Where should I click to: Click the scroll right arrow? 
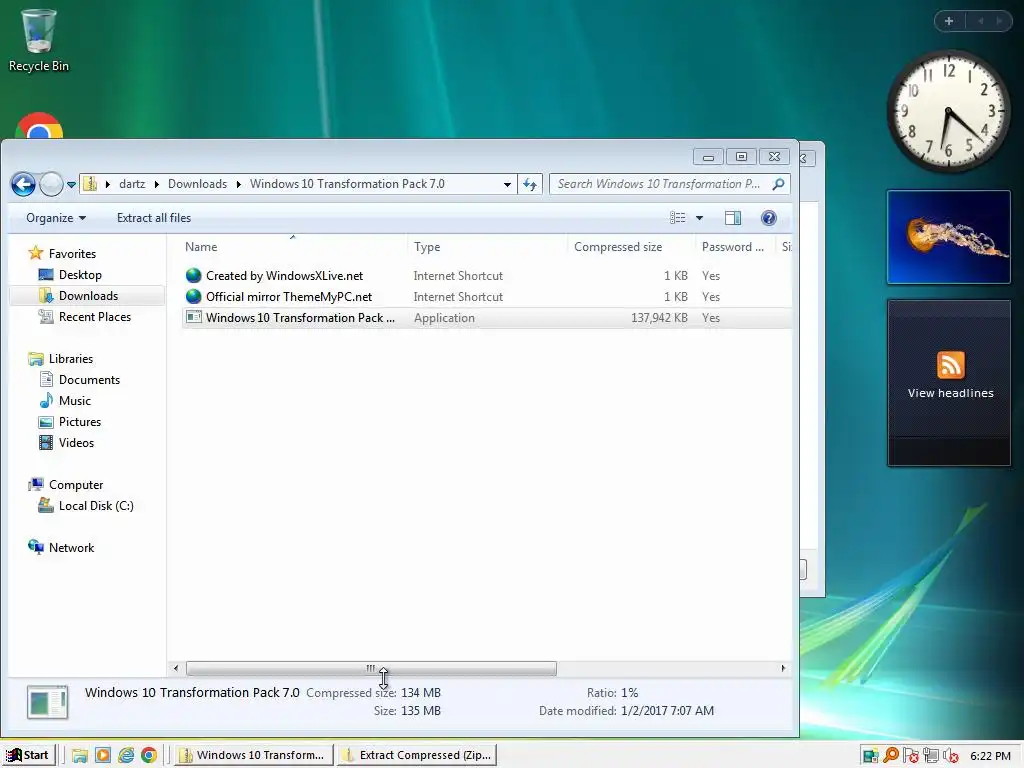(783, 668)
